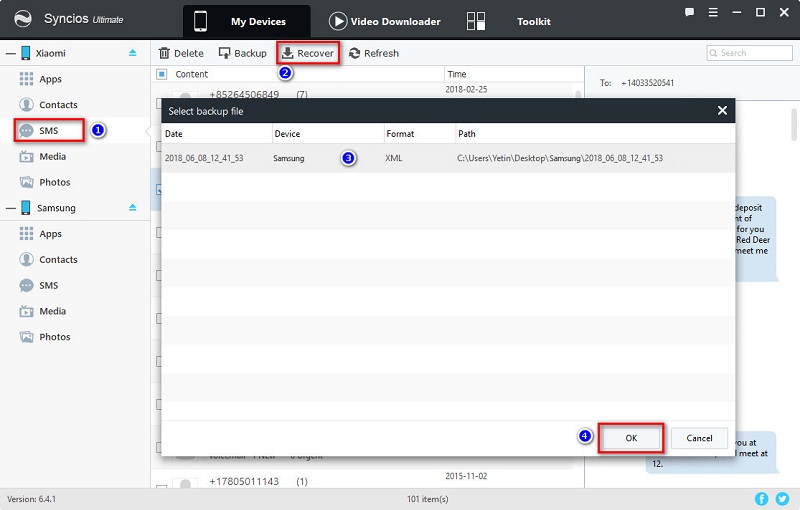Click the Backup toolbar button

pos(242,53)
